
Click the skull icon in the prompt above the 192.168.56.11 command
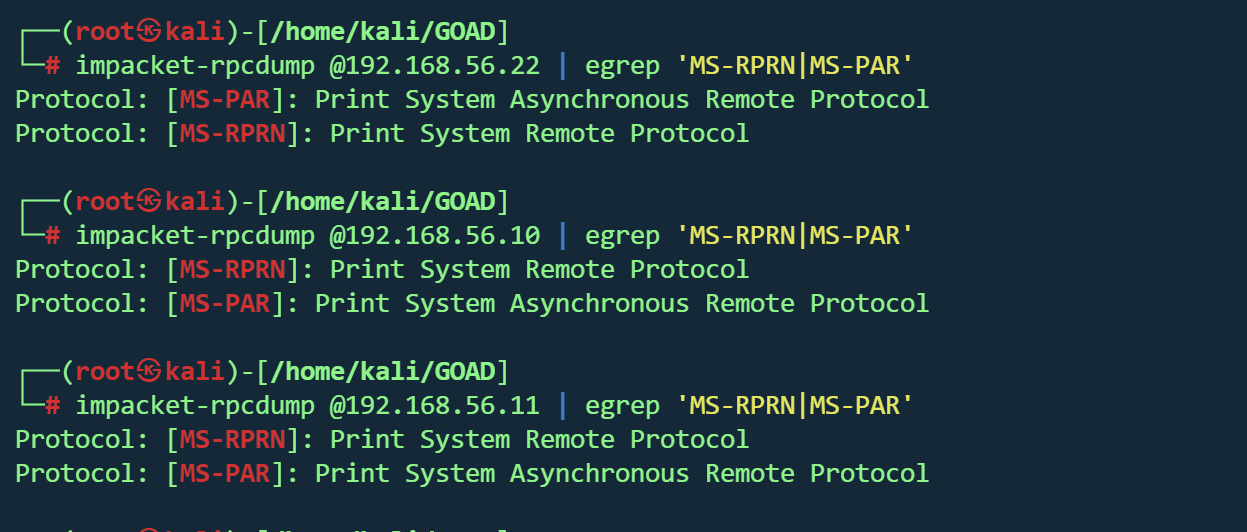pos(149,372)
